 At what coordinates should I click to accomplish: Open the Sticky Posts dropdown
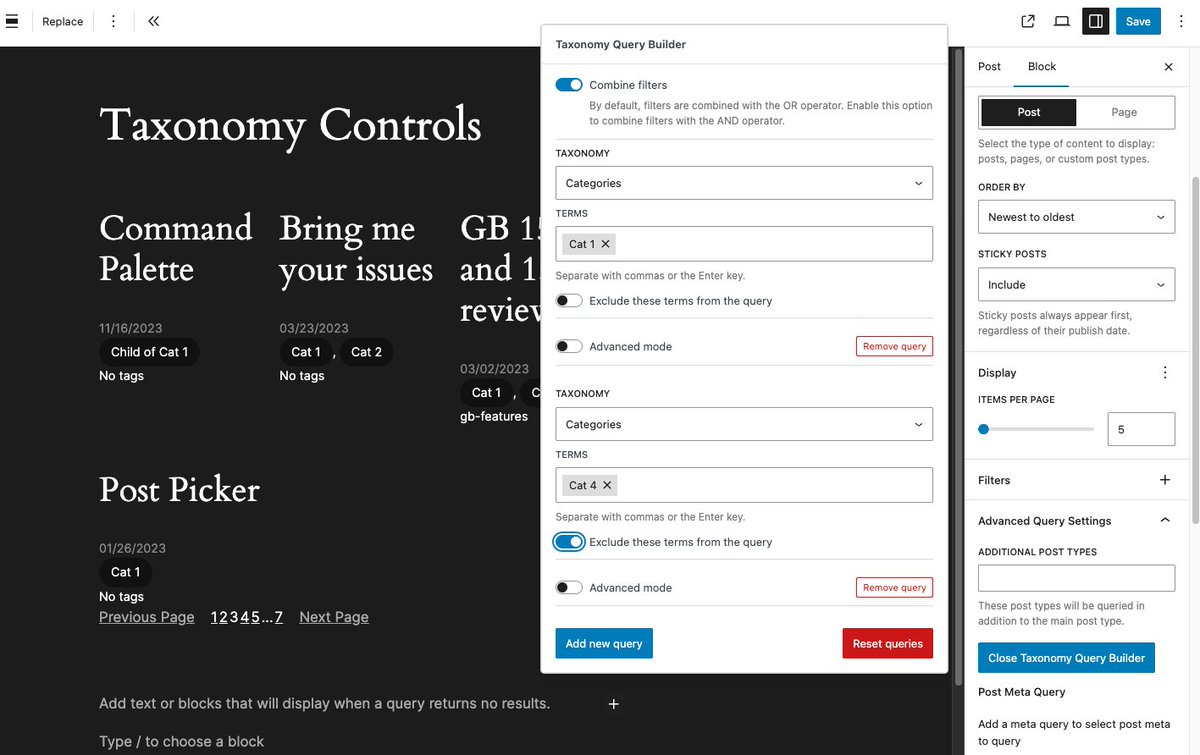(x=1076, y=285)
